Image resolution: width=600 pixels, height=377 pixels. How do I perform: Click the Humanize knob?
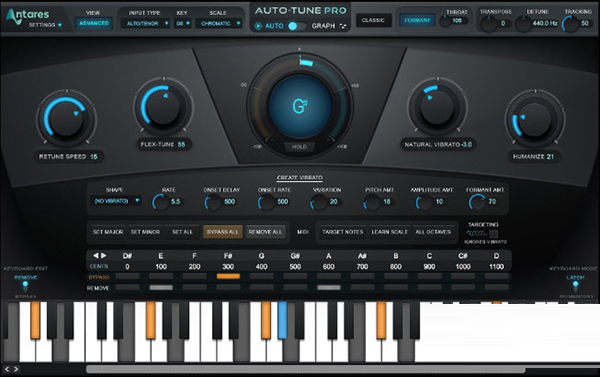[535, 118]
